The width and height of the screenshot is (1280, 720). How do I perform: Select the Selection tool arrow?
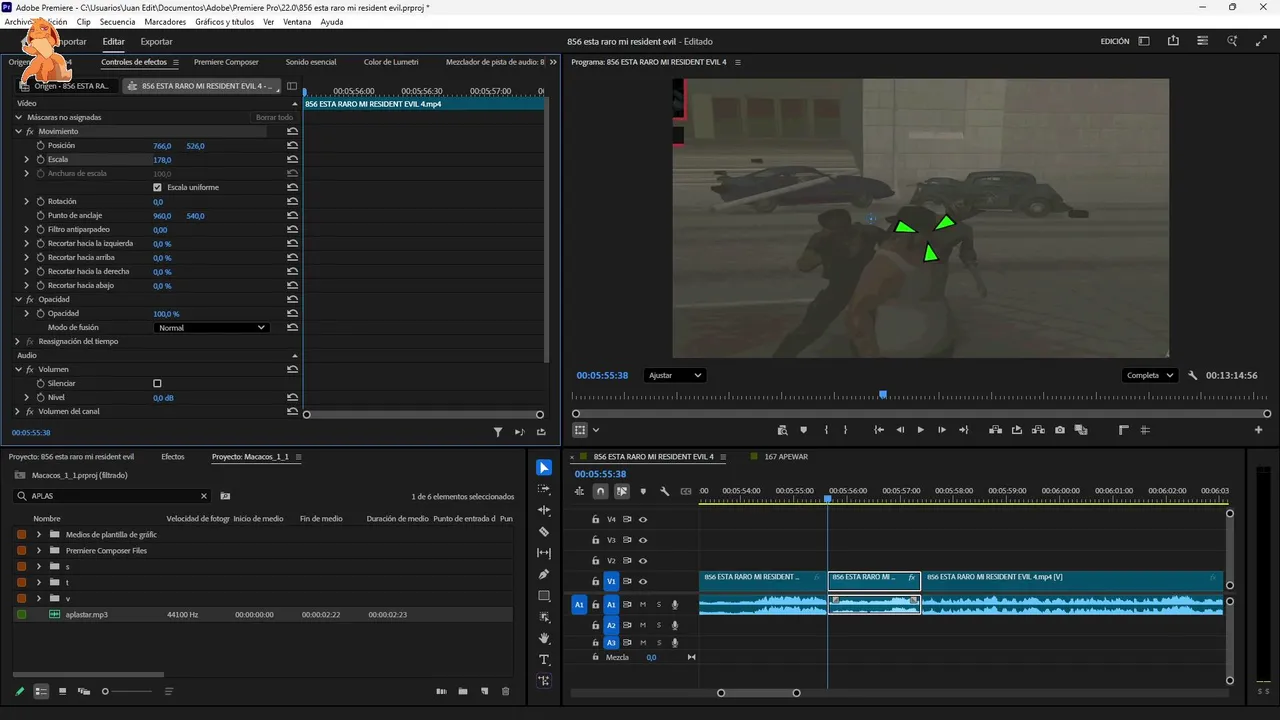point(544,468)
